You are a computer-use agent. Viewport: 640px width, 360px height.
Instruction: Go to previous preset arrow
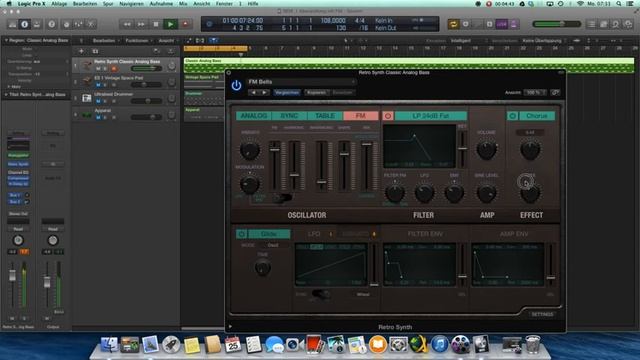coord(253,93)
